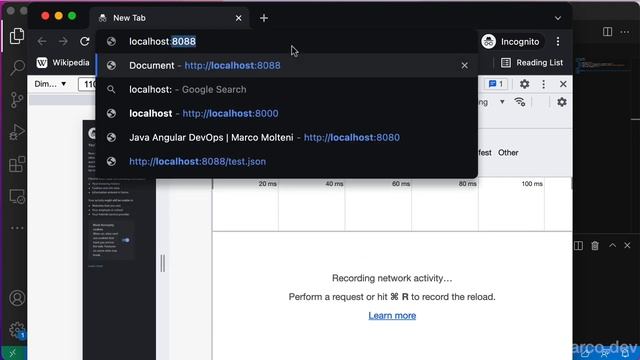Open Chrome tab search chevron
The image size is (640, 360).
pyautogui.click(x=558, y=18)
